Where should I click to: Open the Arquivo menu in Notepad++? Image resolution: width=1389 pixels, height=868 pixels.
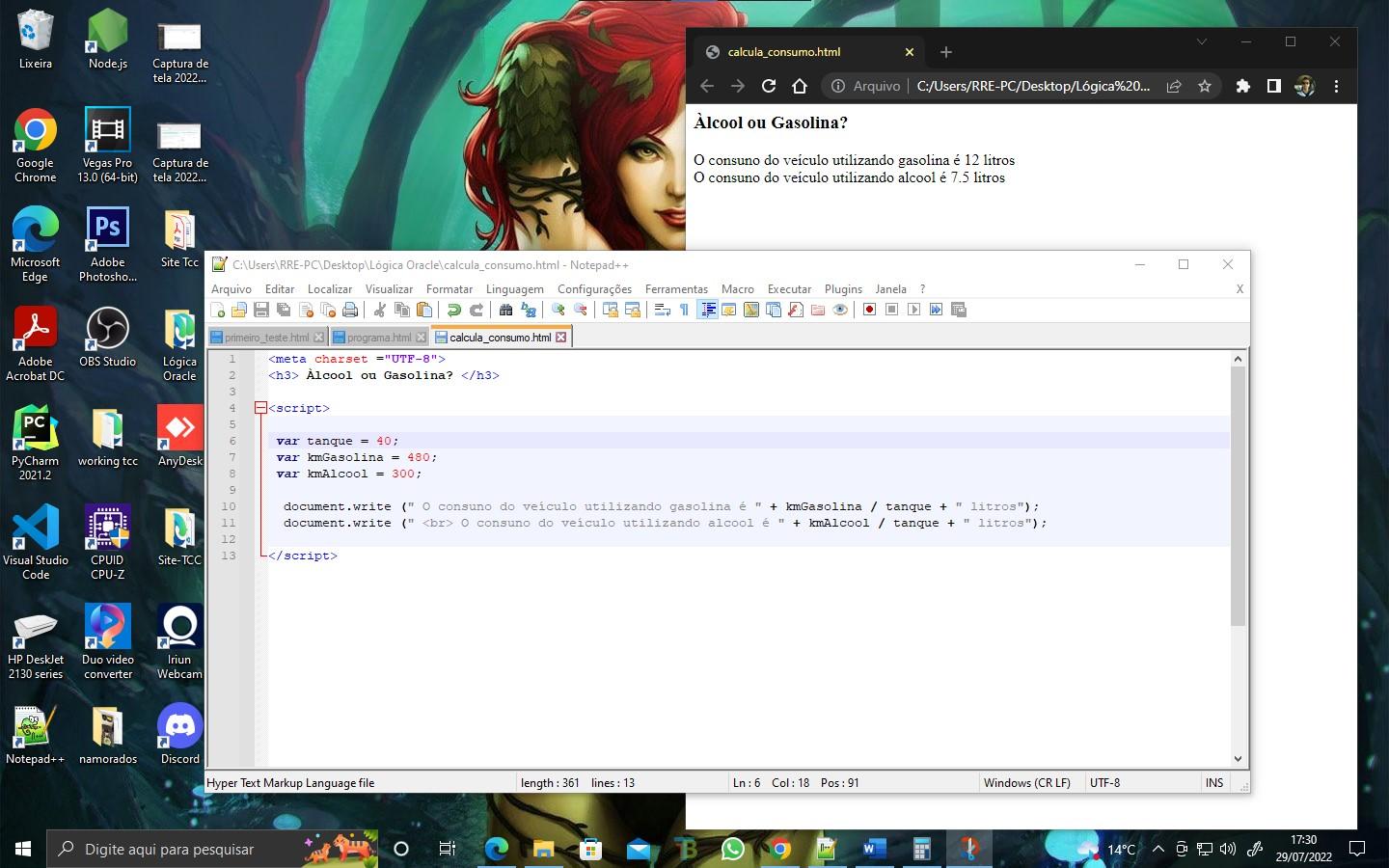pos(231,289)
